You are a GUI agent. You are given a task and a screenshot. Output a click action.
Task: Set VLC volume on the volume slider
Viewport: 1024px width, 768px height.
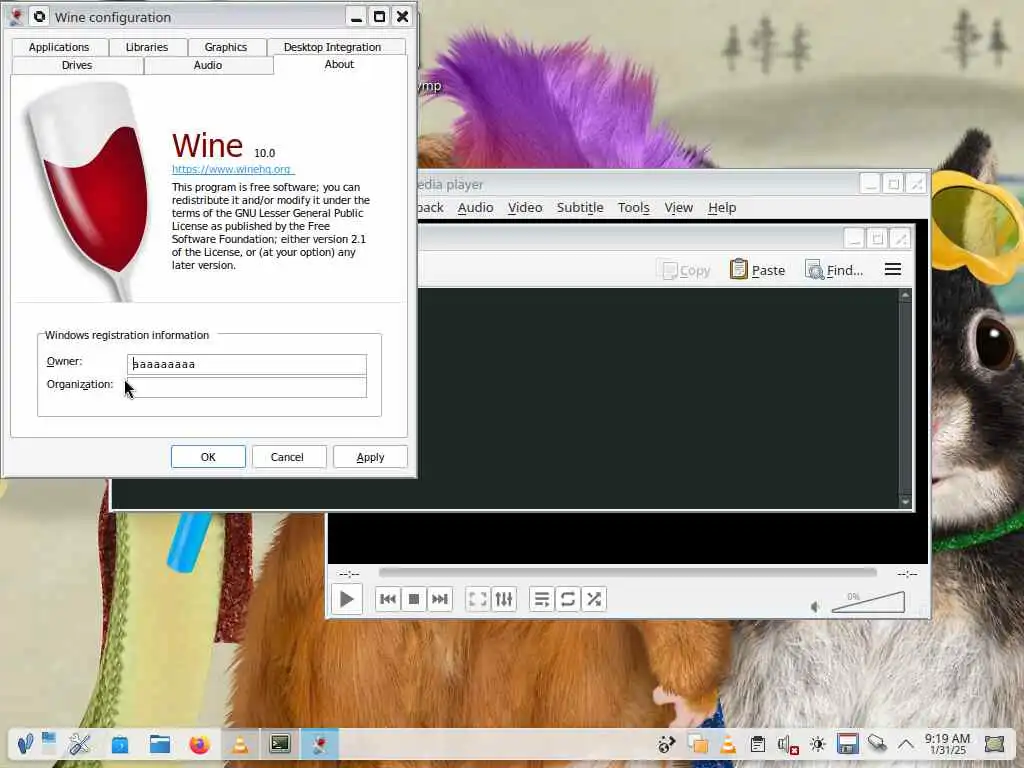(x=868, y=602)
